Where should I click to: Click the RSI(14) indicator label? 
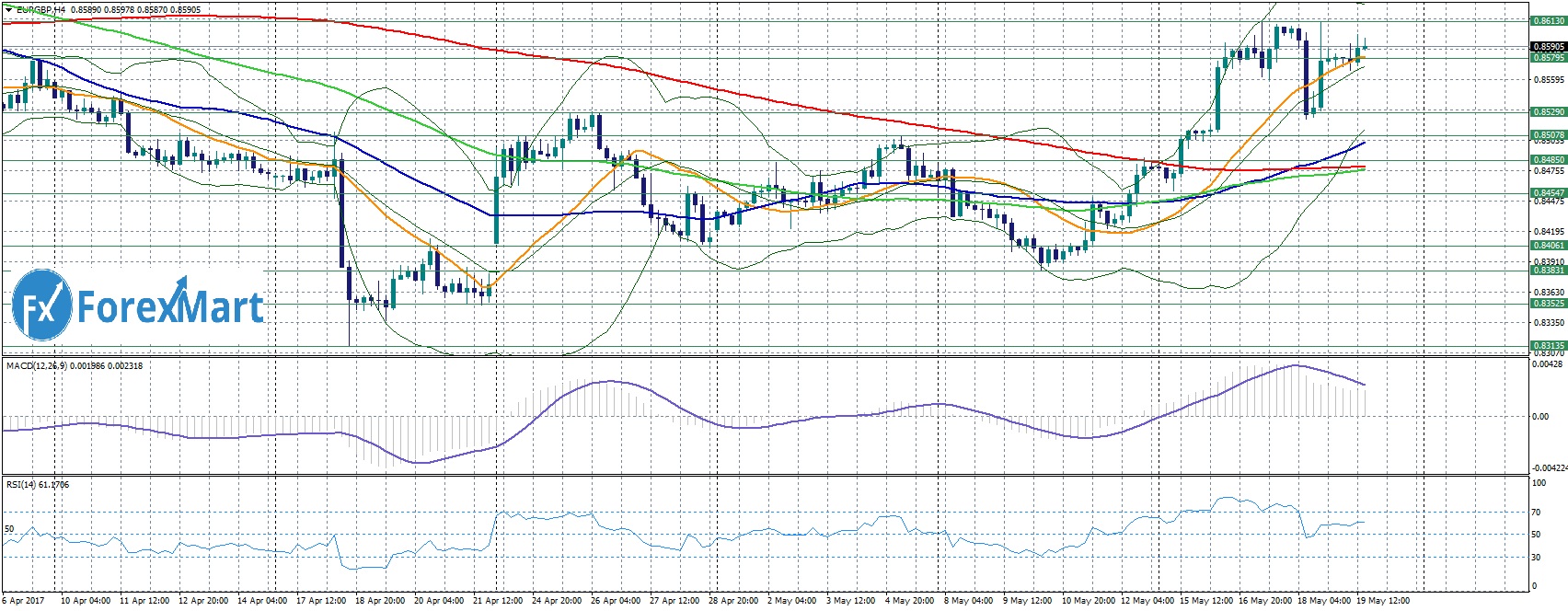[x=23, y=484]
